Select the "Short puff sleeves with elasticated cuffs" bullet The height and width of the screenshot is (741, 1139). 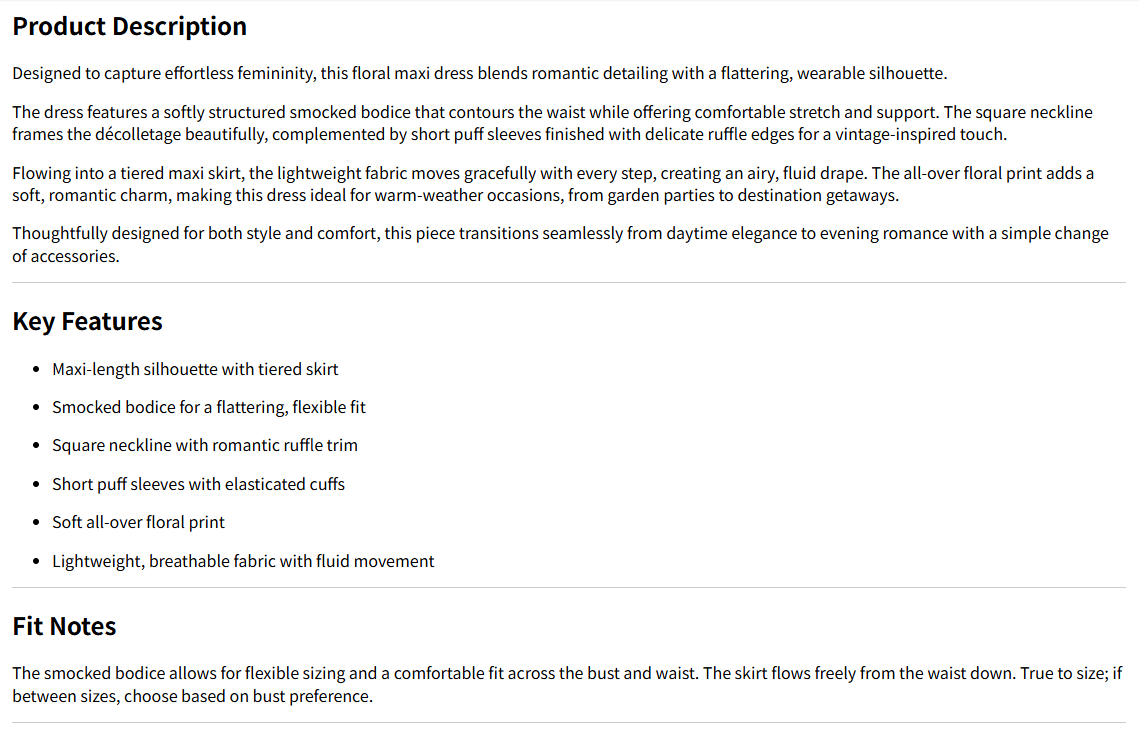pyautogui.click(x=198, y=485)
